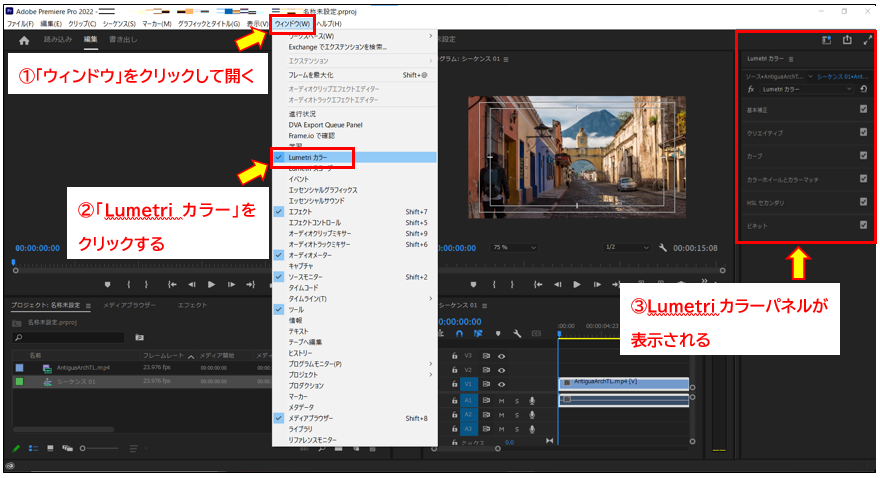Open the 1/2 playback resolution dropdown
880x478 pixels.
pyautogui.click(x=626, y=247)
